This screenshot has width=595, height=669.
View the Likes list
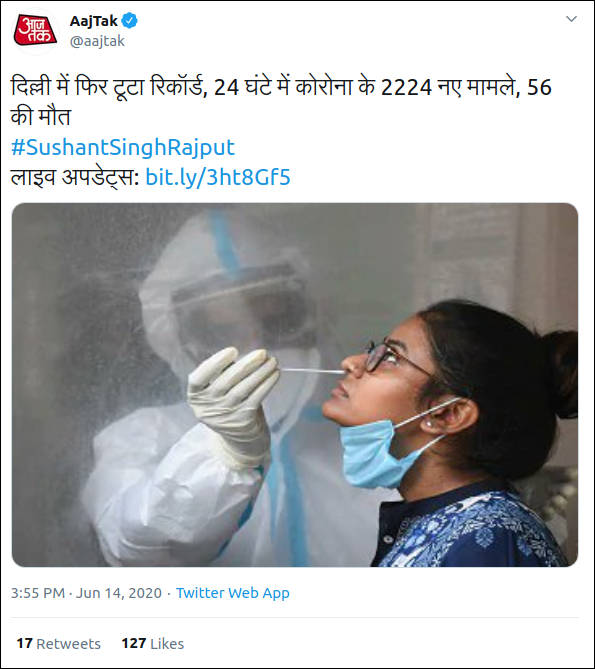[x=153, y=643]
